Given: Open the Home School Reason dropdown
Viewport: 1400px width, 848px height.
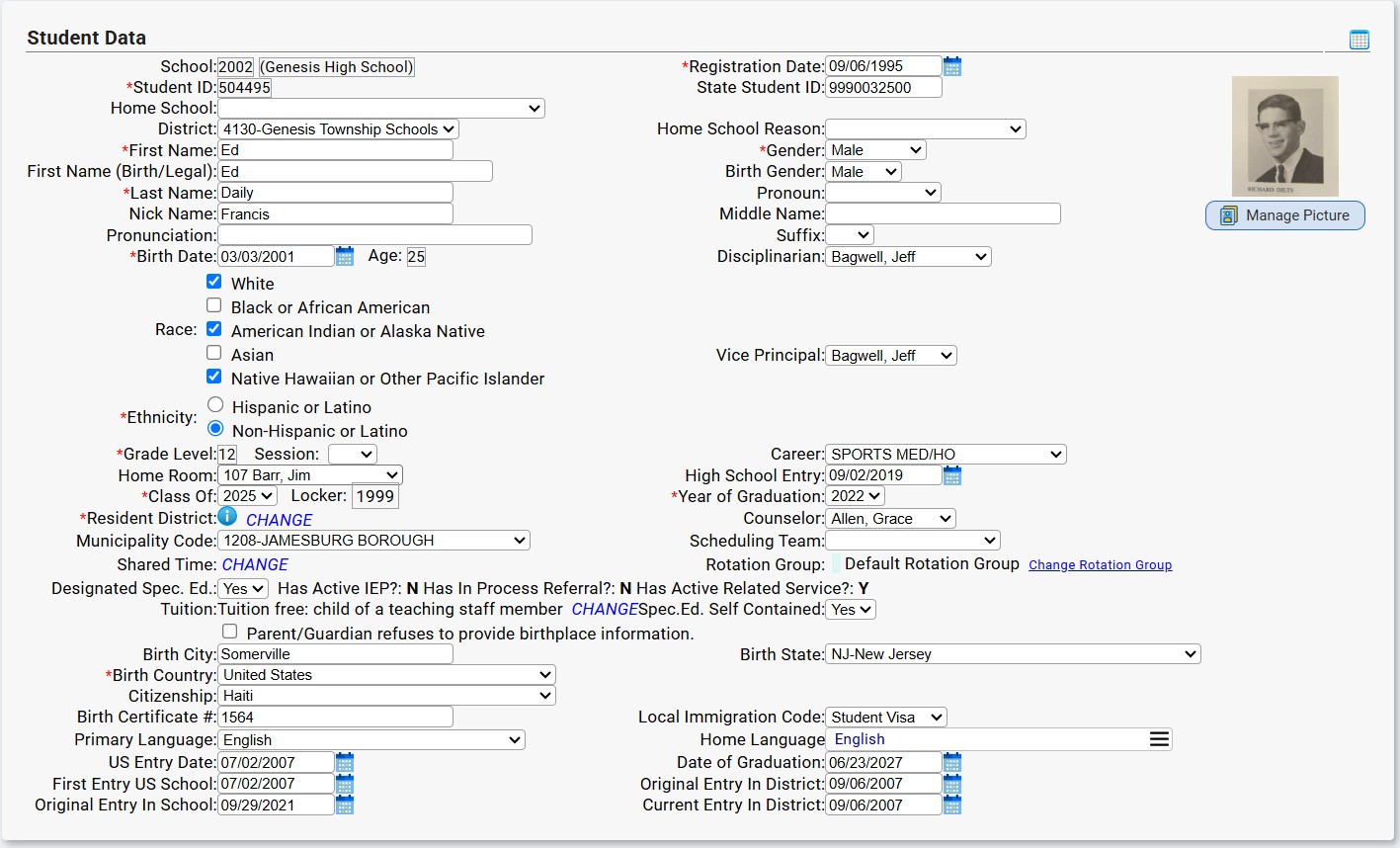Looking at the screenshot, I should pos(926,129).
